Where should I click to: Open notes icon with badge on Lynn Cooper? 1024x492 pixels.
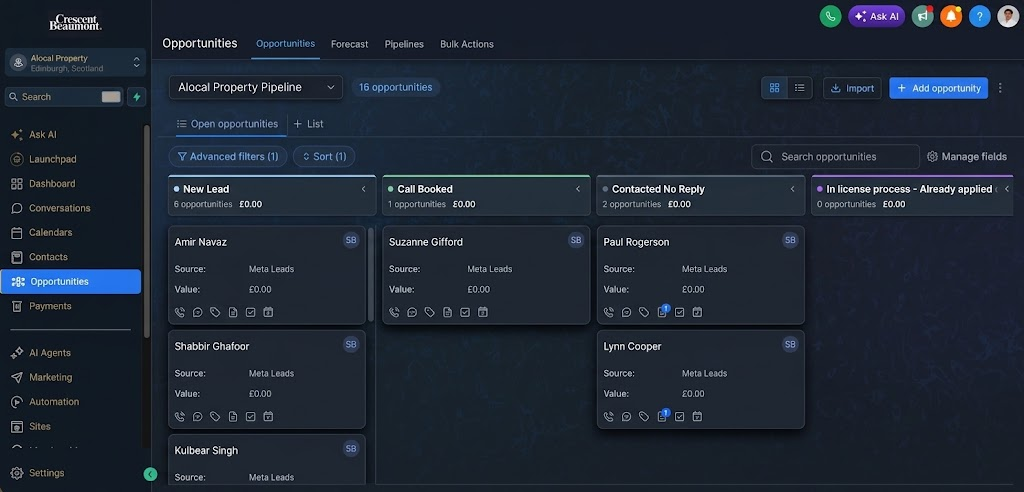[x=662, y=416]
